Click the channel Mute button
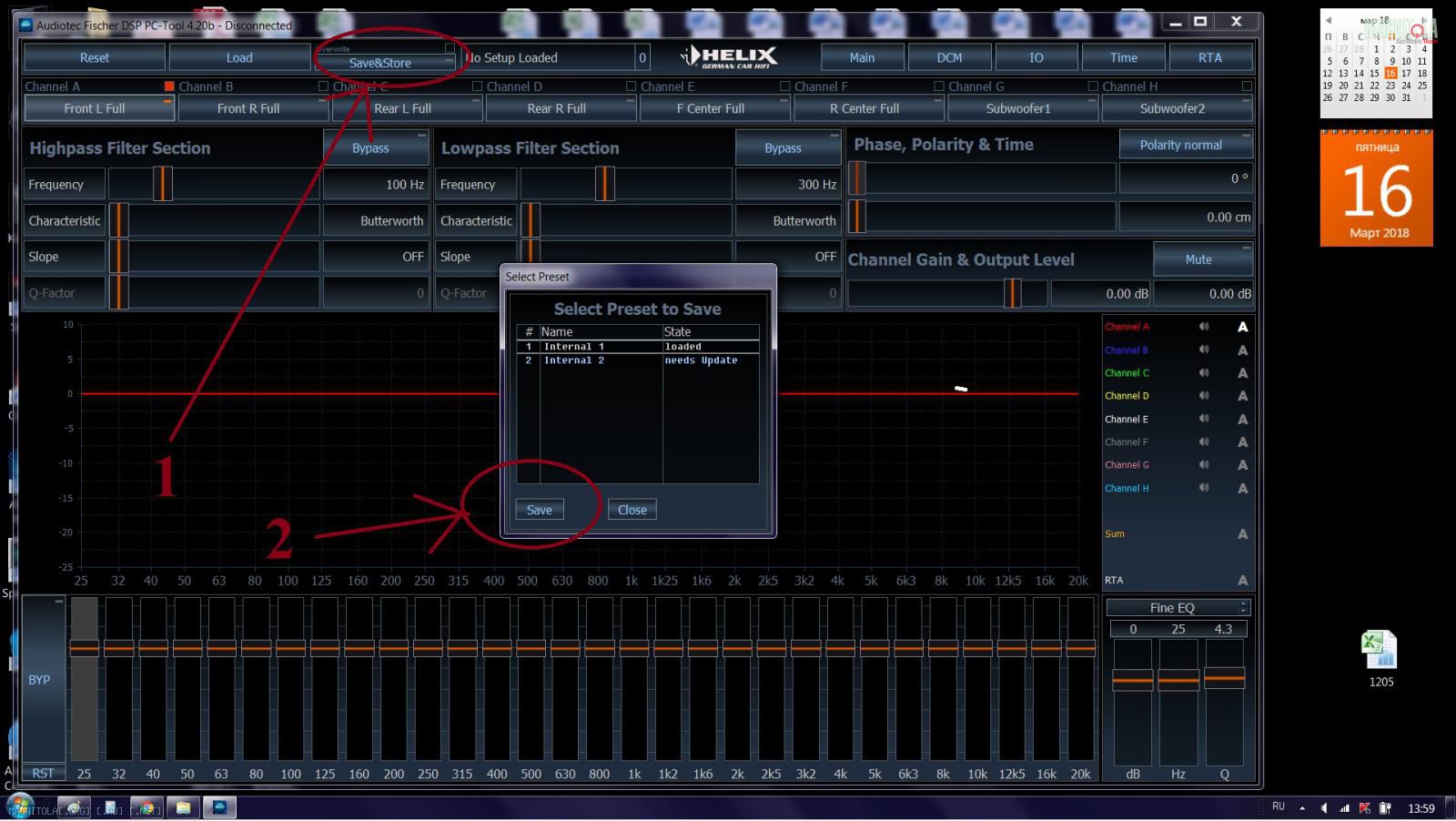Viewport: 1456px width, 821px height. point(1203,259)
